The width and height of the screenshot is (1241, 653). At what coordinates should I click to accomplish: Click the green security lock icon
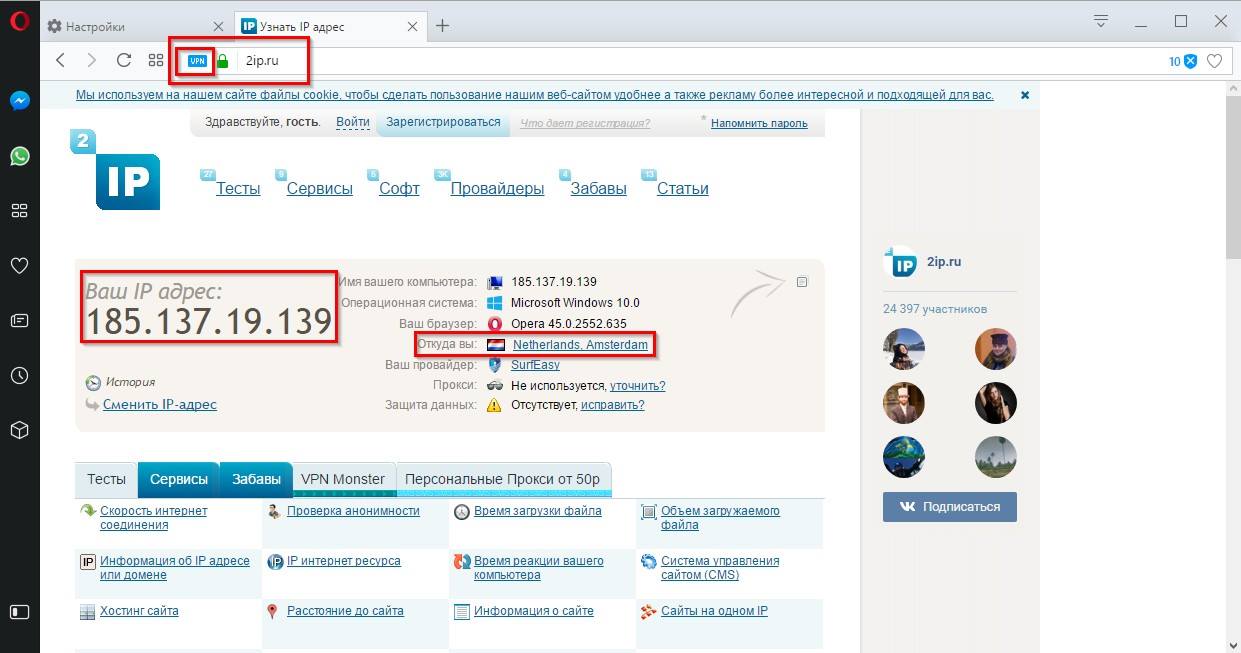(223, 61)
